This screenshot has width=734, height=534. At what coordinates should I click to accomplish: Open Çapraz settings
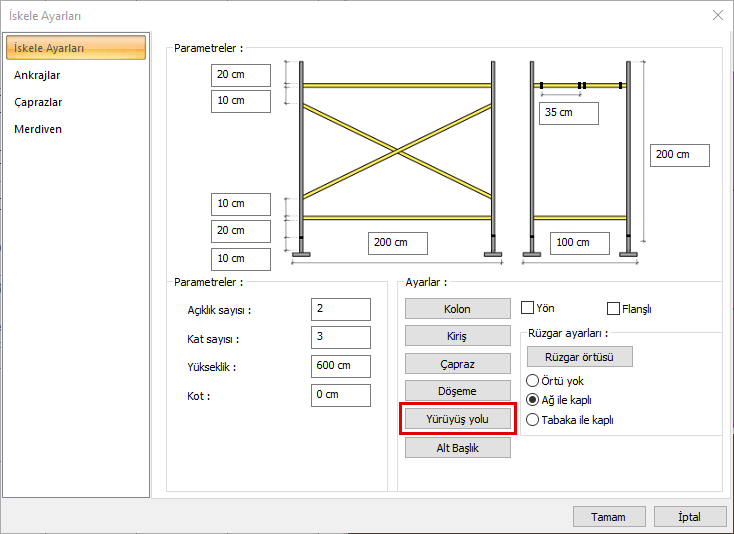coord(457,364)
